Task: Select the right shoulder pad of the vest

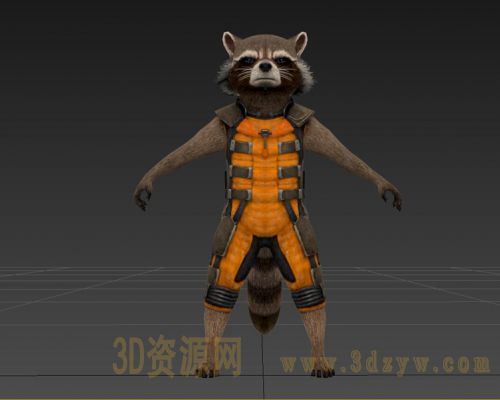Action: [x=301, y=114]
